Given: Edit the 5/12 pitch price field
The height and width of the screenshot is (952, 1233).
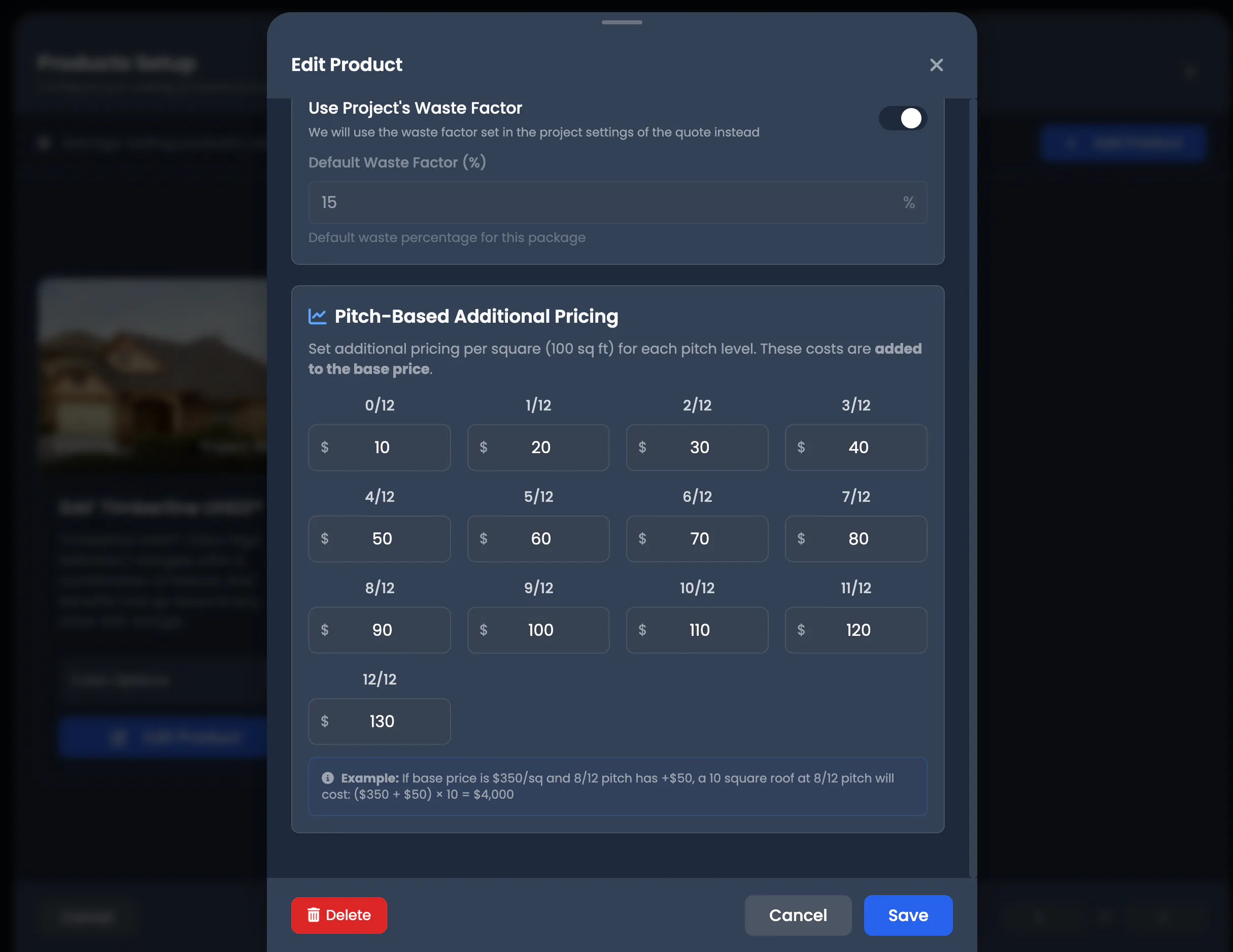Looking at the screenshot, I should 538,539.
